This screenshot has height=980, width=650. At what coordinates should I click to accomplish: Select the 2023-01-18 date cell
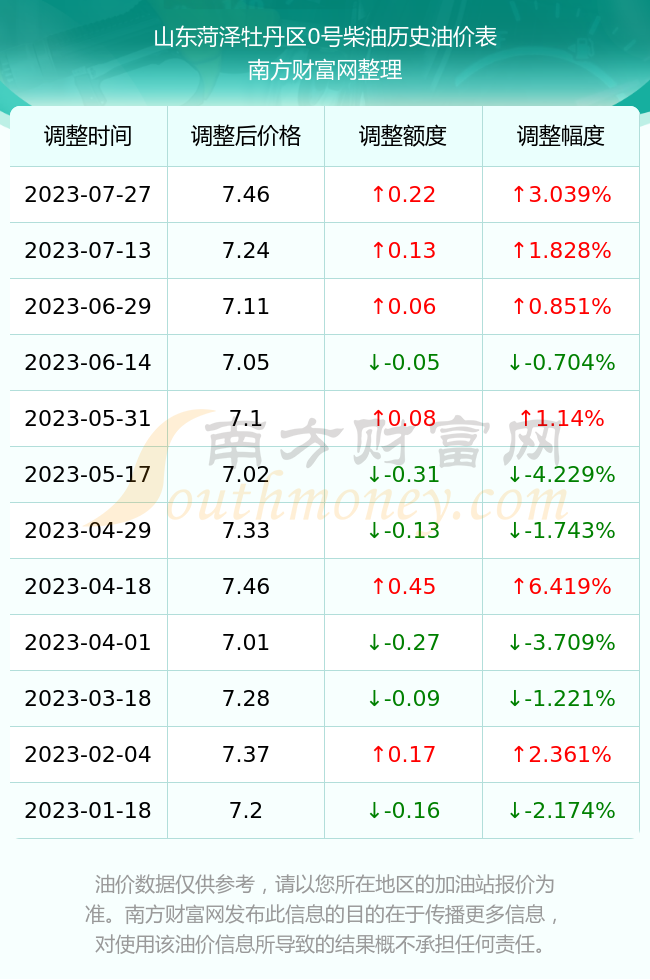coord(88,811)
